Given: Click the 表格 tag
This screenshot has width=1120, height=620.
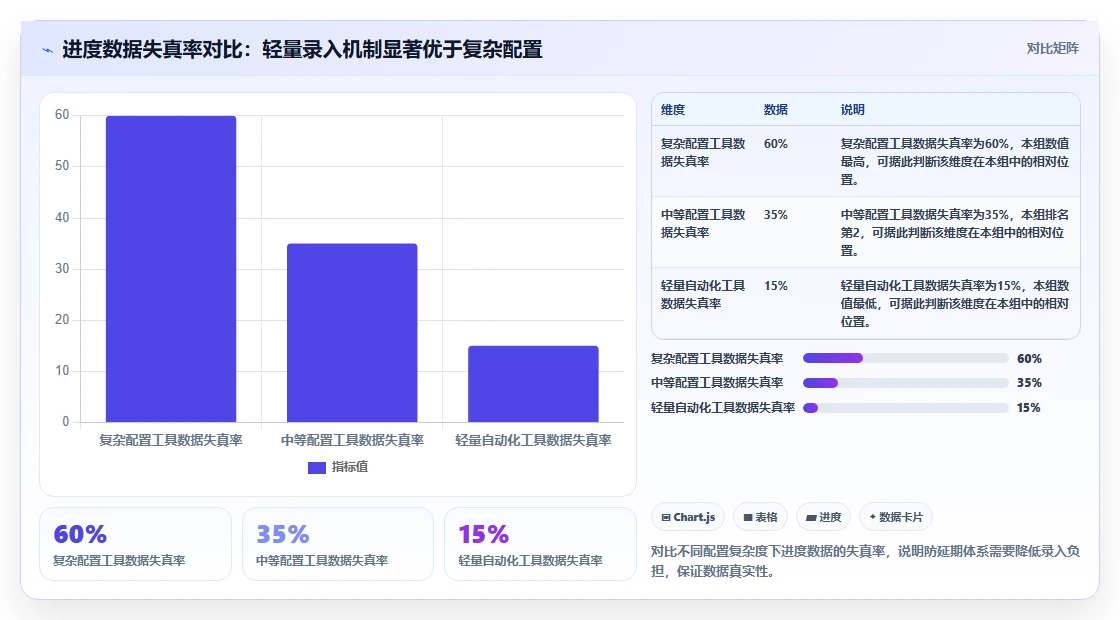Looking at the screenshot, I should pyautogui.click(x=760, y=517).
